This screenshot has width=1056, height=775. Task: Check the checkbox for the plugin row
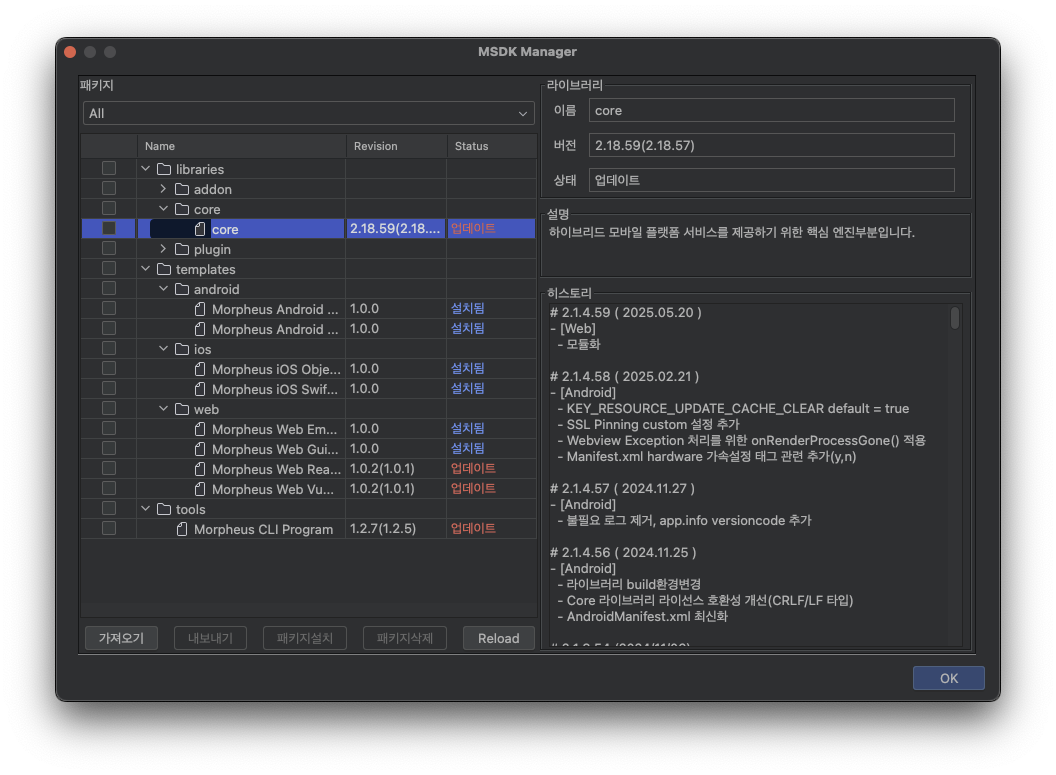click(108, 248)
